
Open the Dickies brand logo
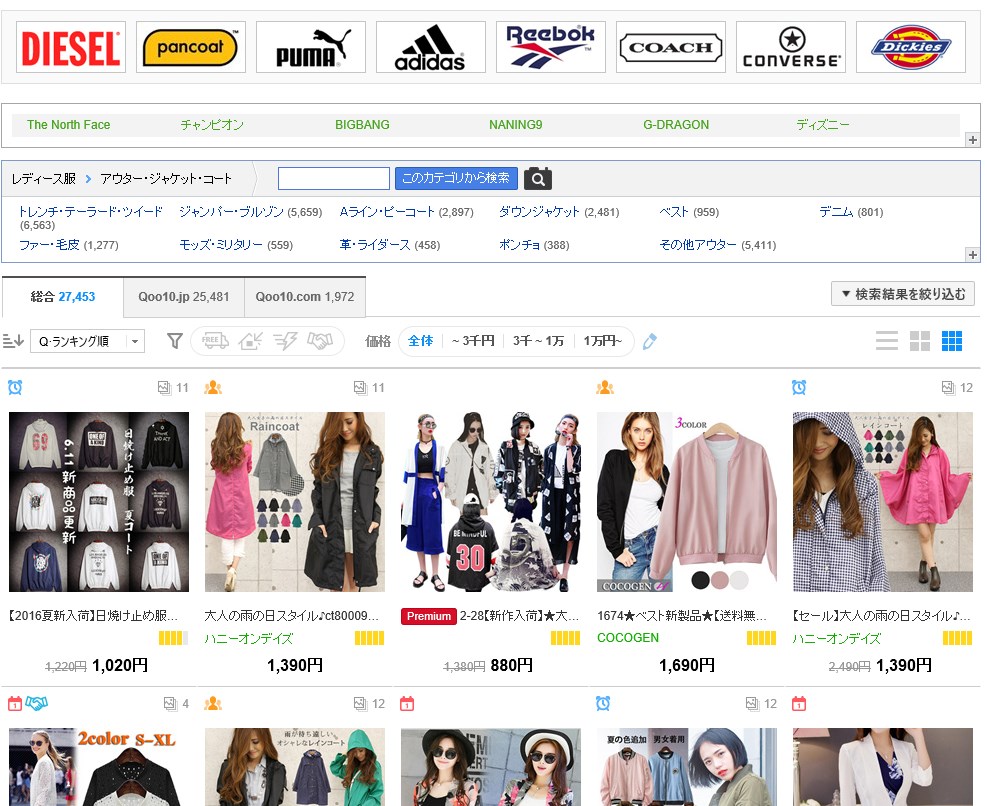point(911,47)
